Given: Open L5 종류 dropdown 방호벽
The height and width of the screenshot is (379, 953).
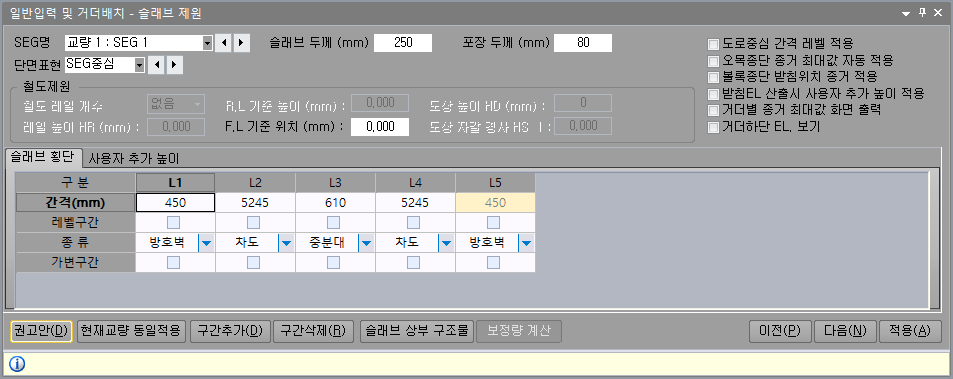Looking at the screenshot, I should [x=526, y=243].
